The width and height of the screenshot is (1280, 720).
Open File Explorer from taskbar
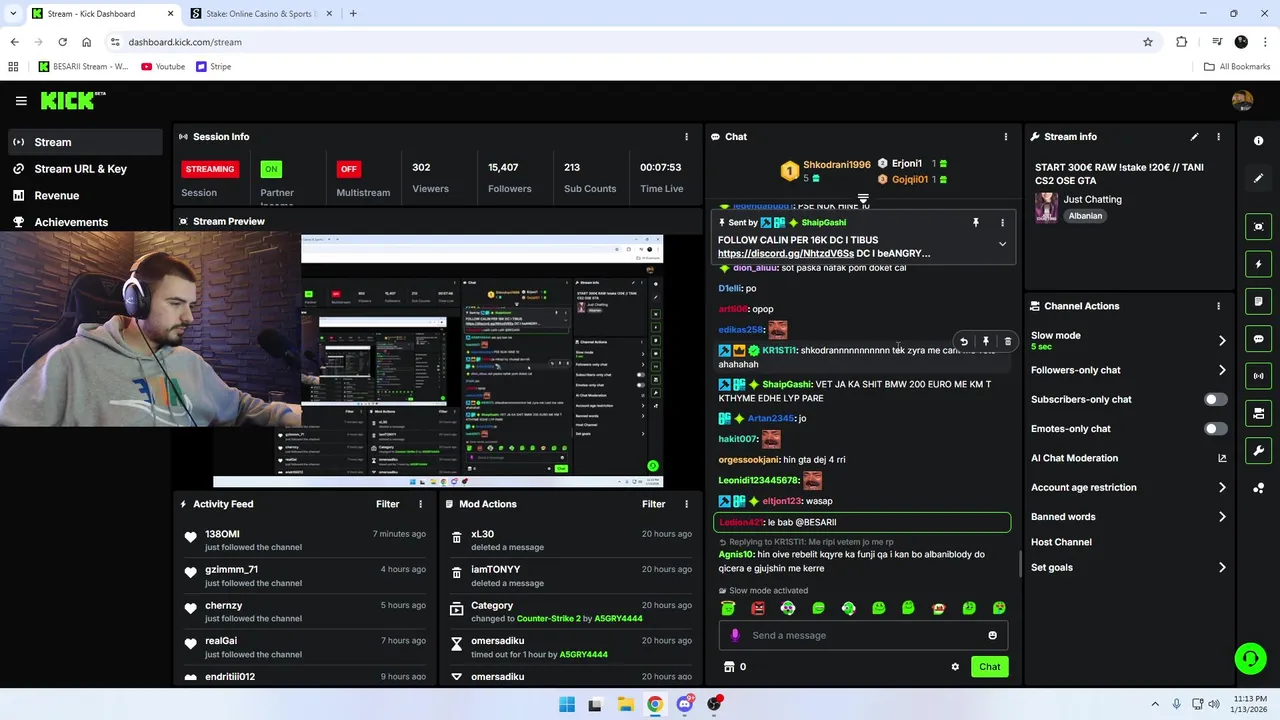click(625, 704)
